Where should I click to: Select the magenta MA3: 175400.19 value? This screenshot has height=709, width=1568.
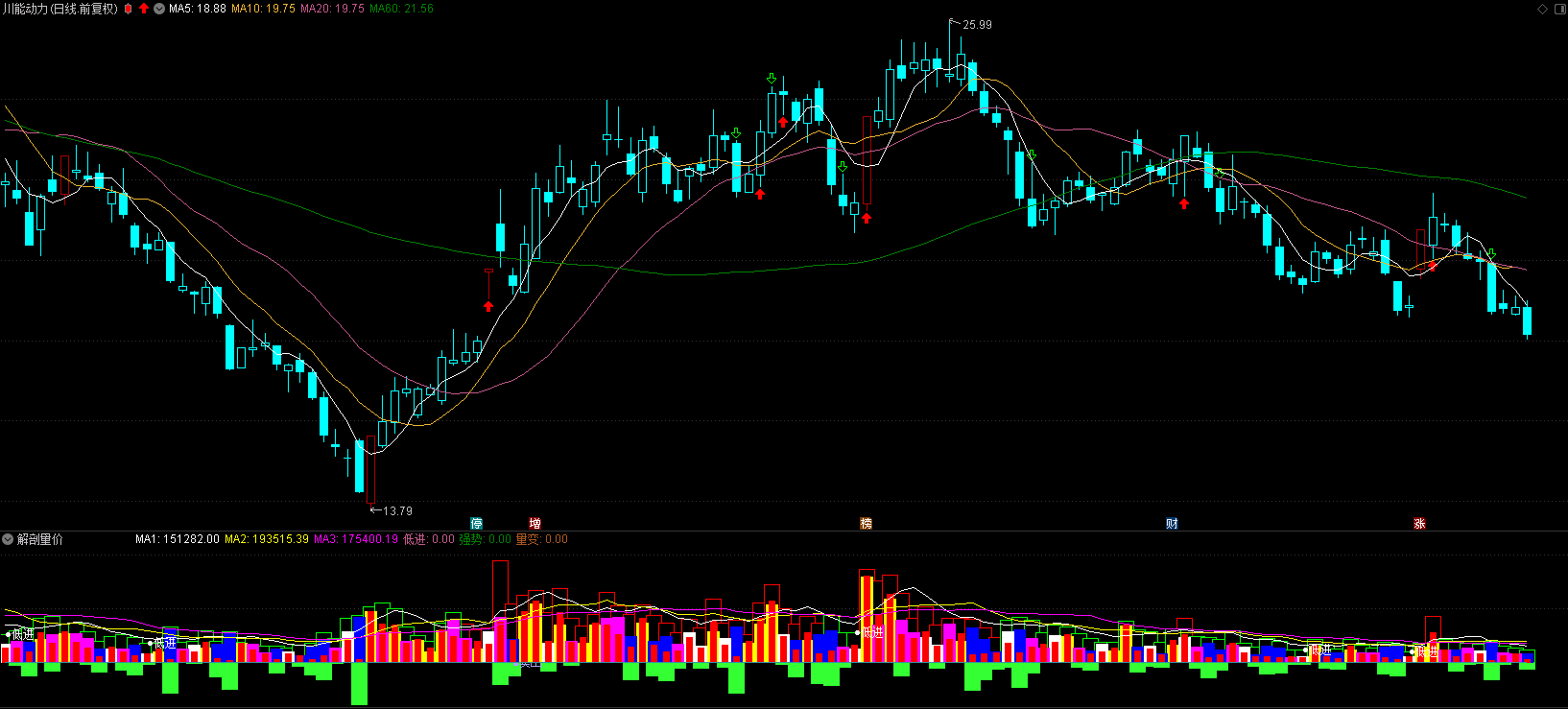click(x=356, y=539)
